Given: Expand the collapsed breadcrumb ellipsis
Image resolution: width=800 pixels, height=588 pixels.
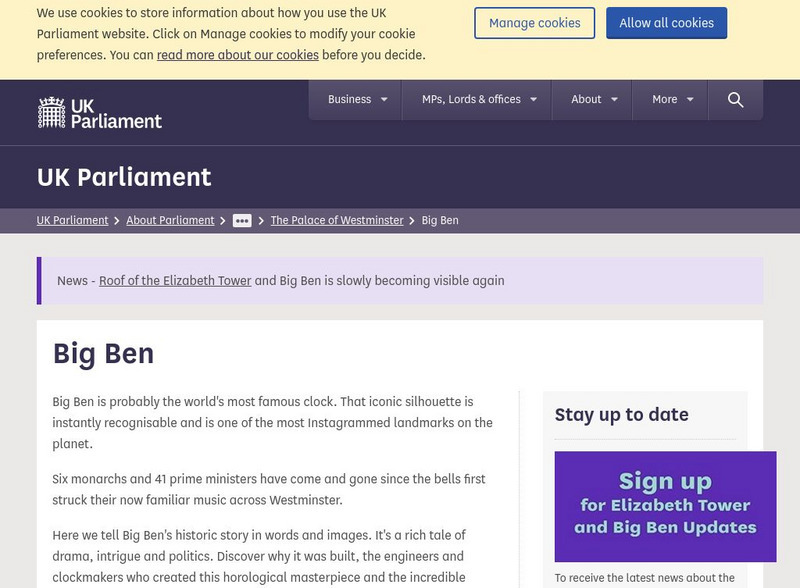Looking at the screenshot, I should [x=242, y=221].
